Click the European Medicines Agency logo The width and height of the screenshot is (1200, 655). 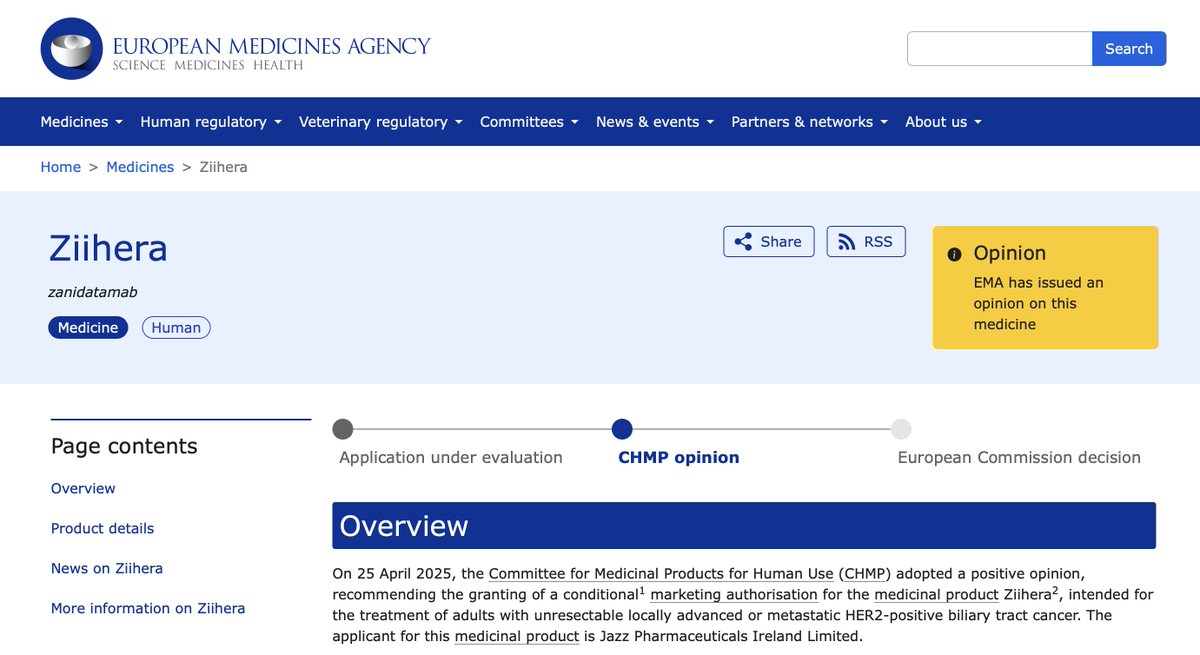(235, 49)
